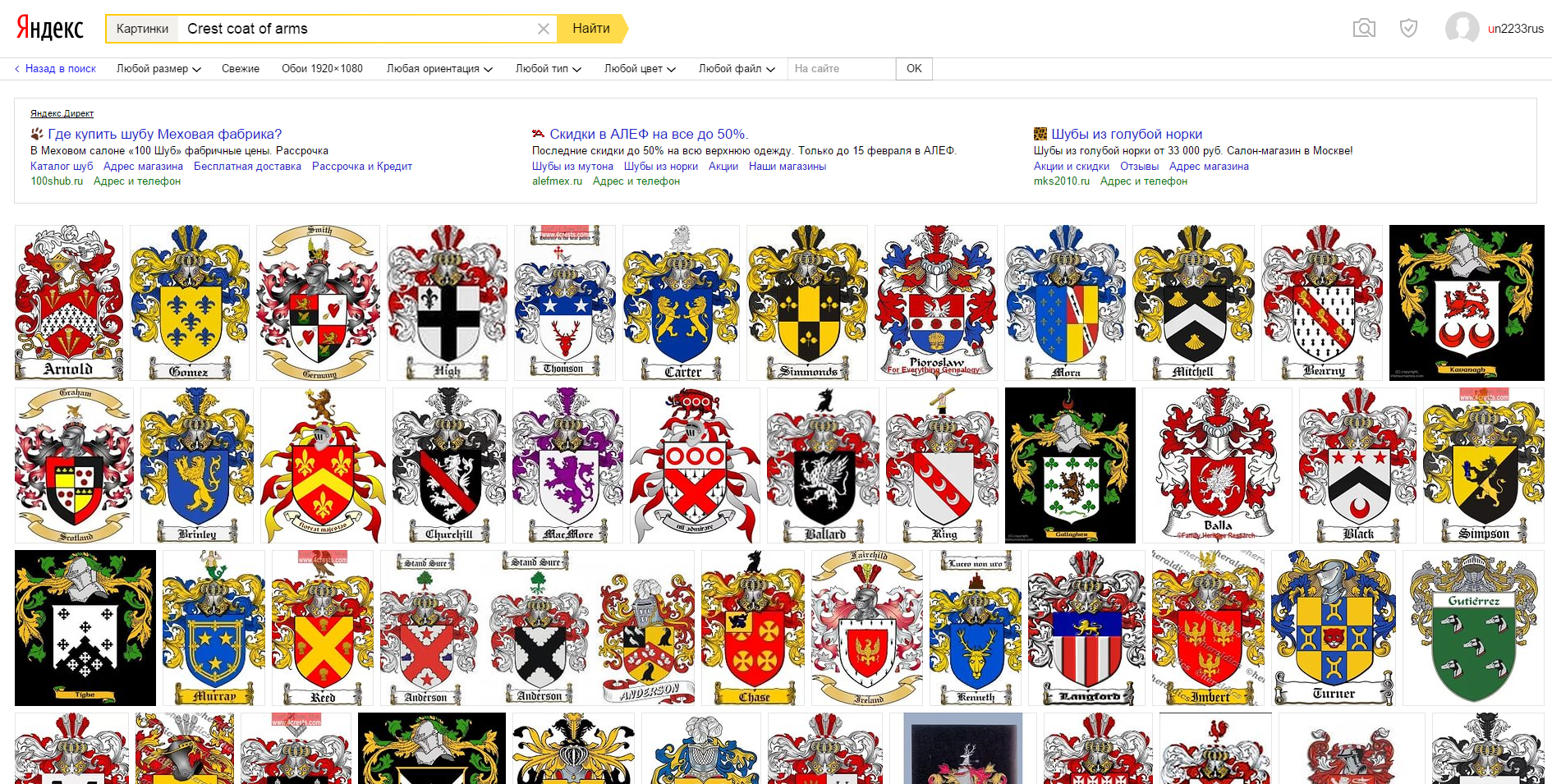Select the 'Картинки' tab label in search box
The height and width of the screenshot is (784, 1552).
(142, 29)
